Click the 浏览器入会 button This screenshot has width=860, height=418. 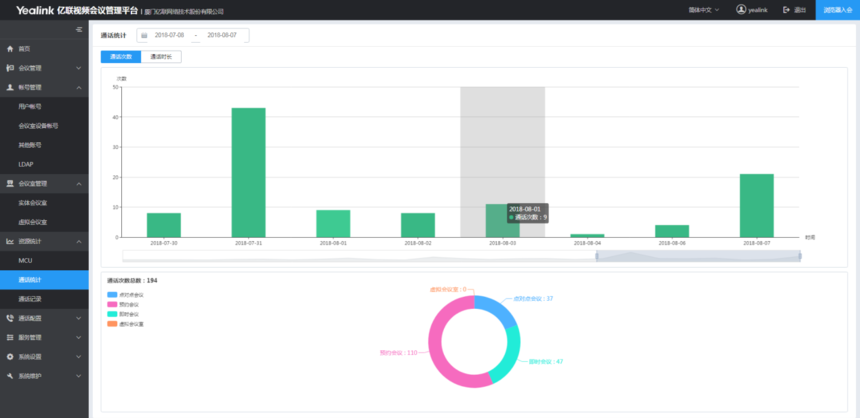click(837, 10)
